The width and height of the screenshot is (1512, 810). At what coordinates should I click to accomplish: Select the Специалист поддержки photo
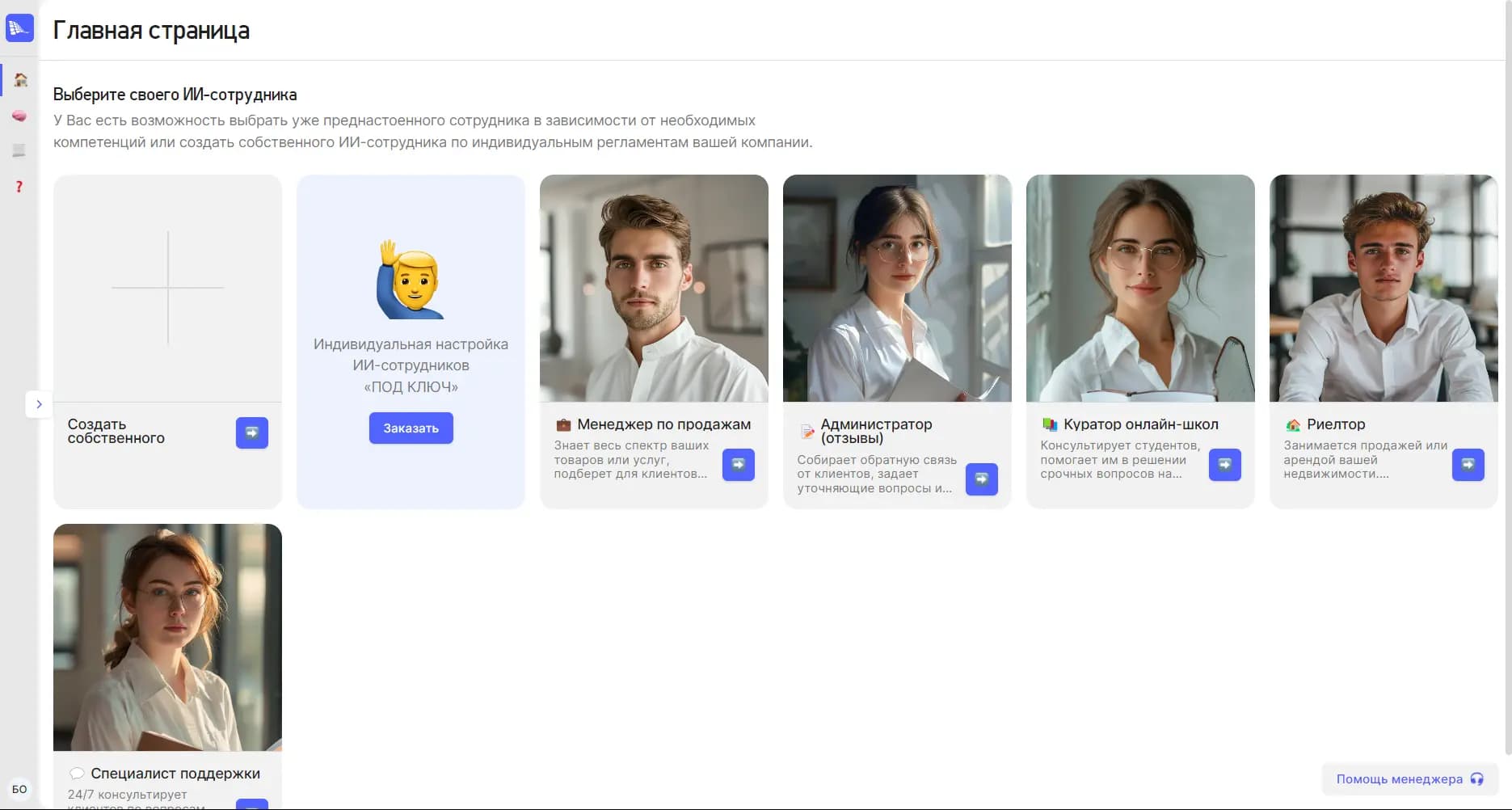click(167, 637)
